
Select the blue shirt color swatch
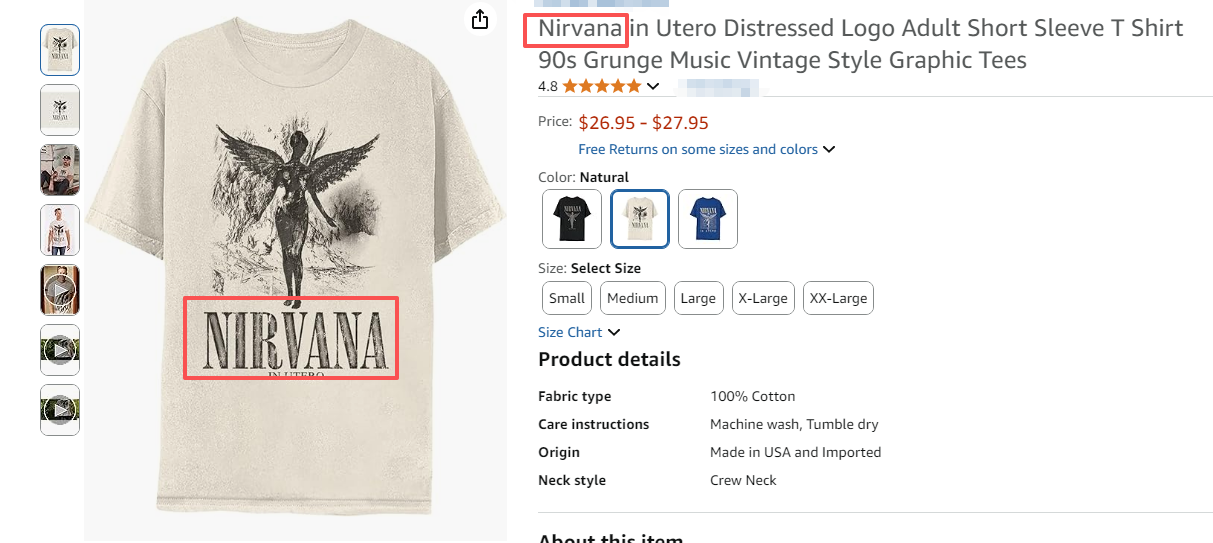point(708,219)
